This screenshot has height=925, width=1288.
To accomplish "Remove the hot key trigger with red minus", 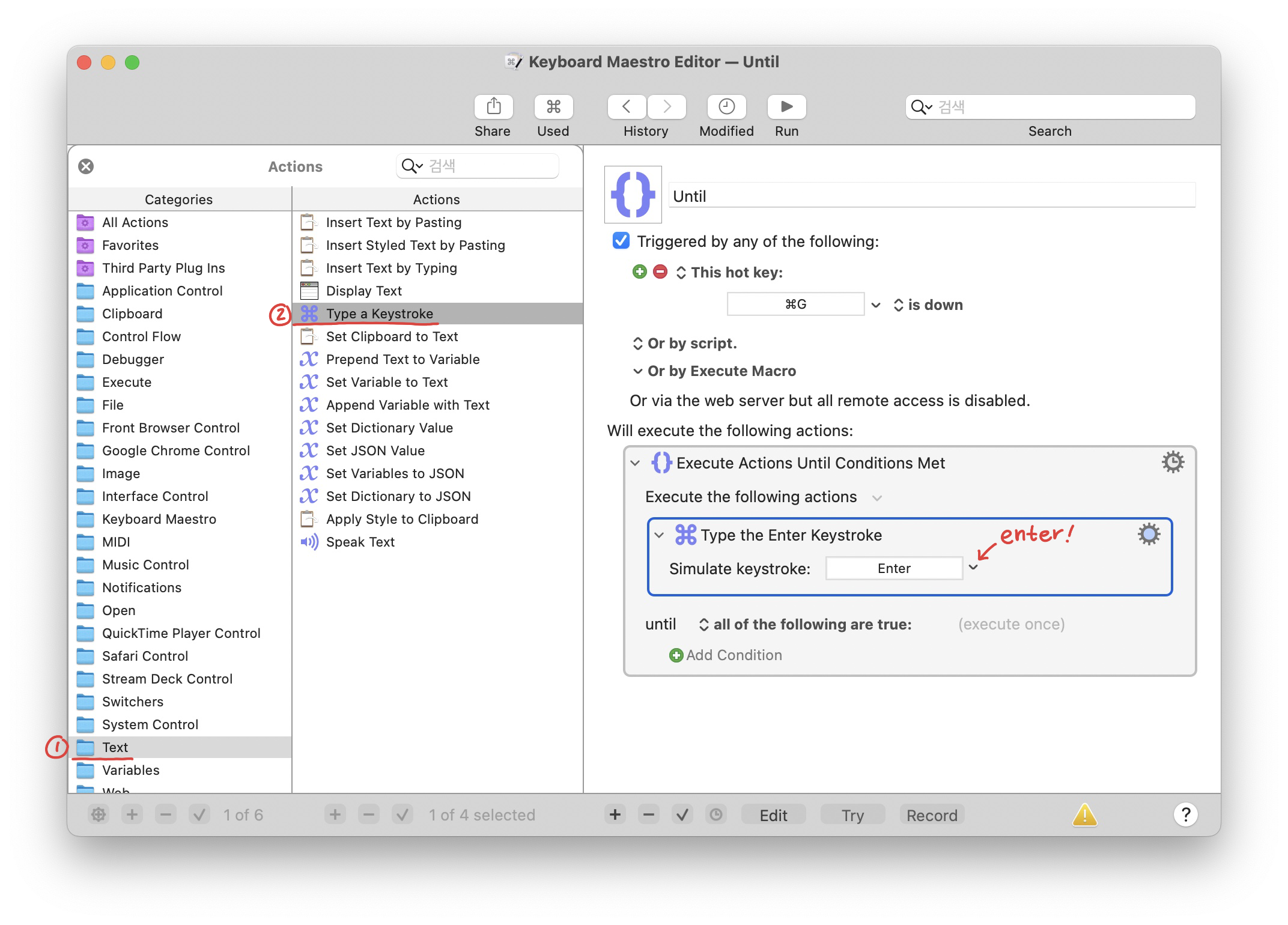I will click(660, 272).
